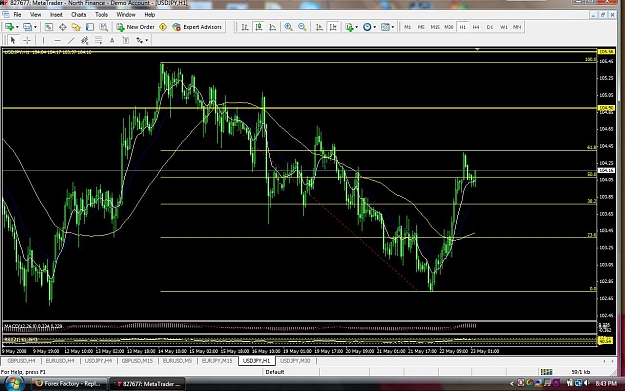Select the M15 timeframe
Viewport: 625px width, 391px height.
(435, 27)
